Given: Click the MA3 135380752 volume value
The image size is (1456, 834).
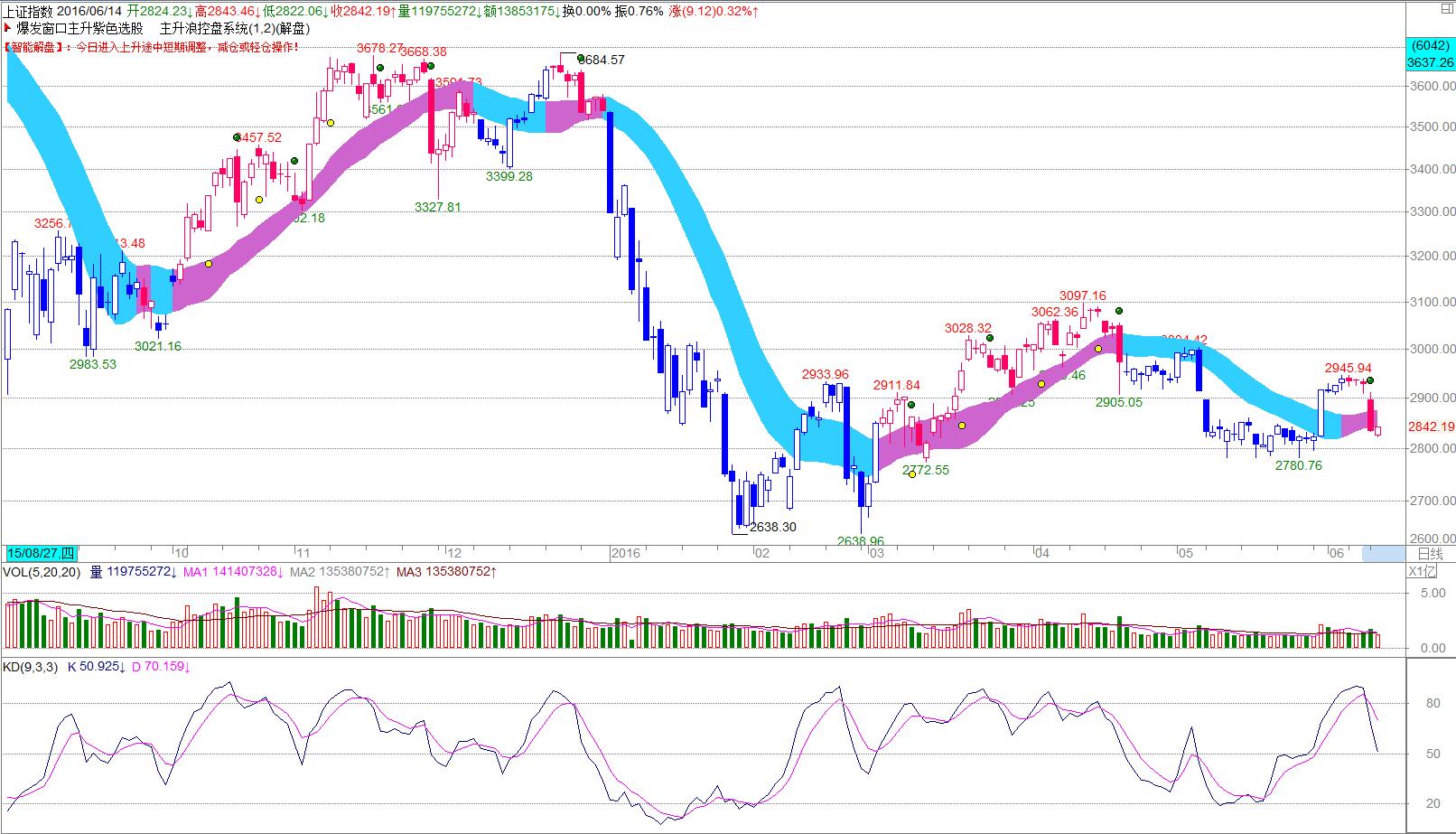Looking at the screenshot, I should tap(446, 571).
